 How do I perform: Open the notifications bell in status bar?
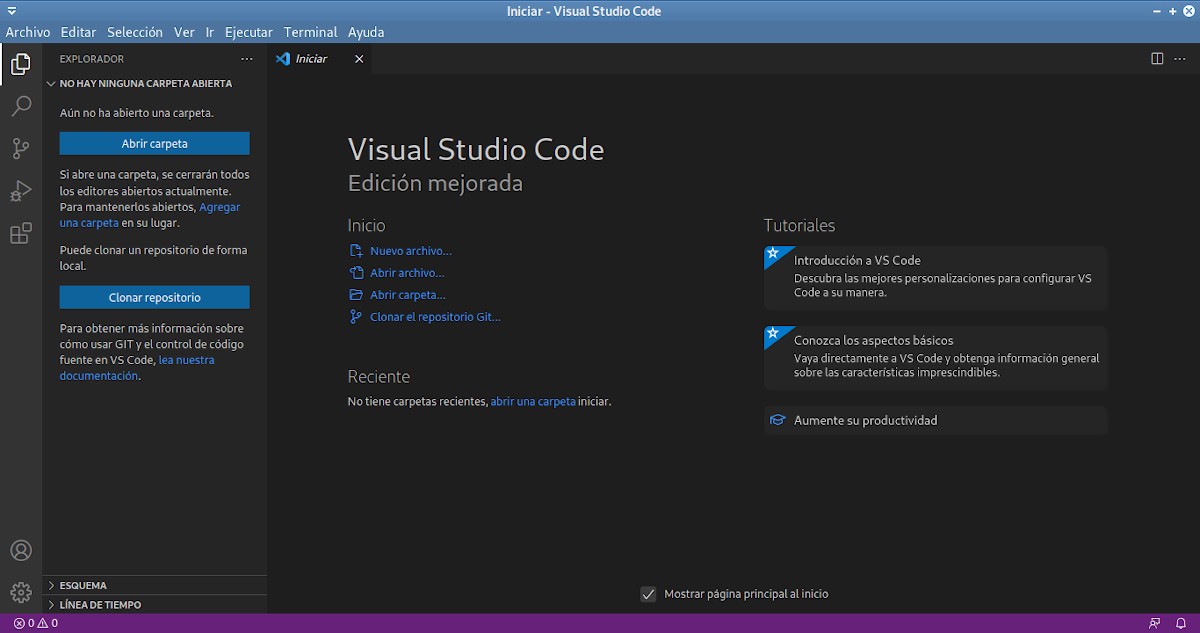point(1181,623)
